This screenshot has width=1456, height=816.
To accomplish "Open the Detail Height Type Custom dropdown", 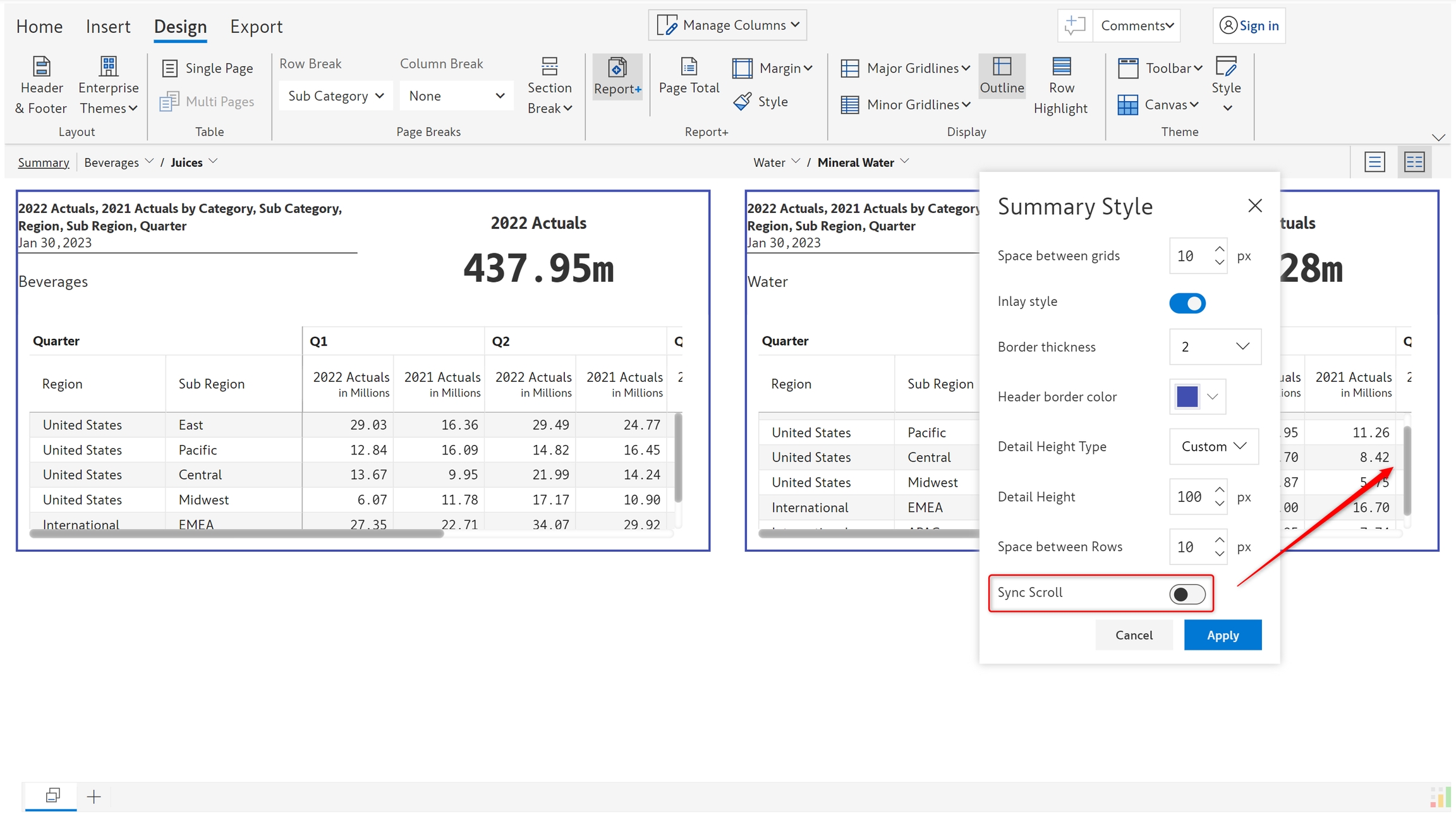I will coord(1213,446).
